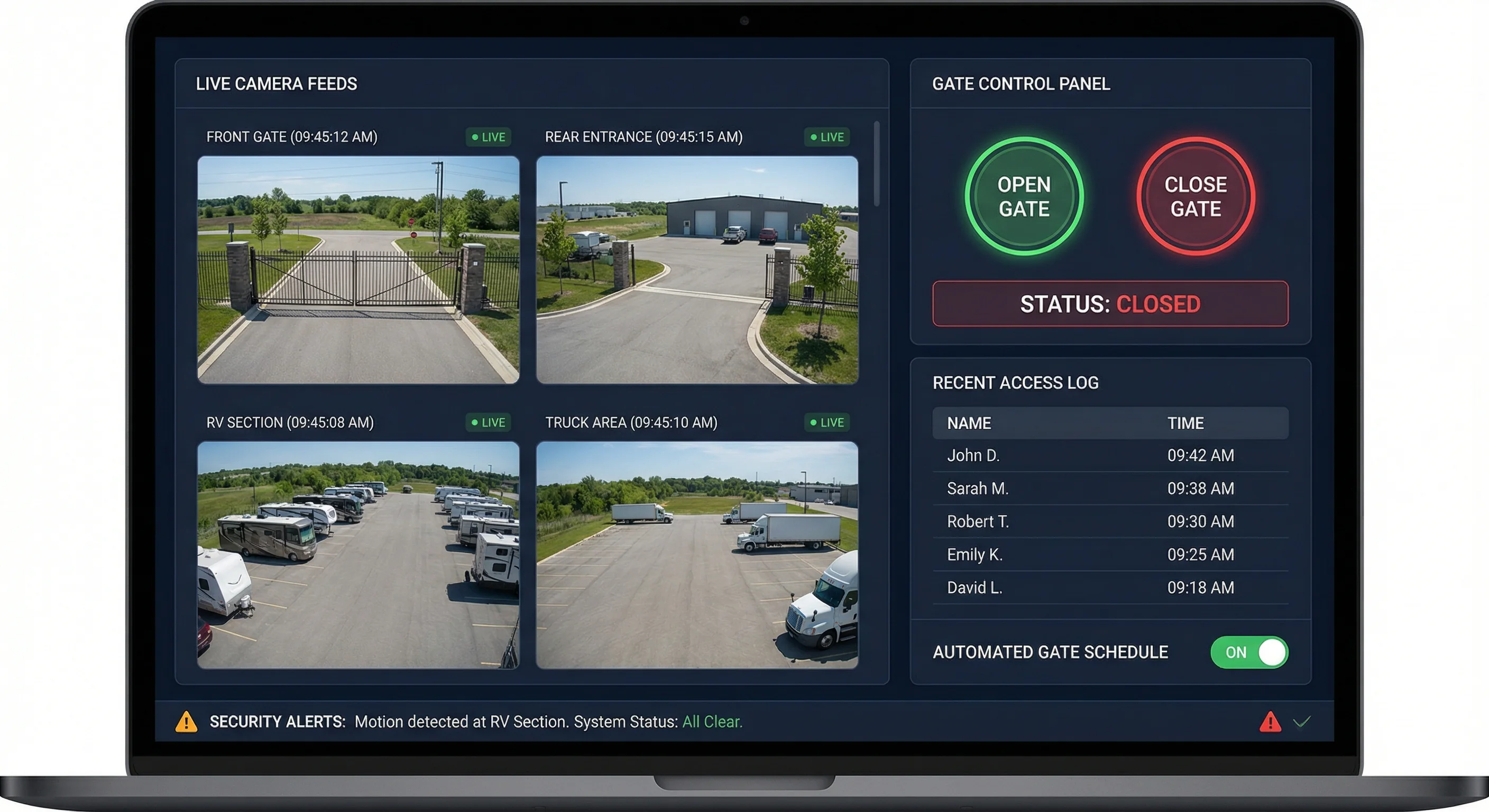
Task: Toggle Automated Gate Schedule off
Action: point(1249,652)
